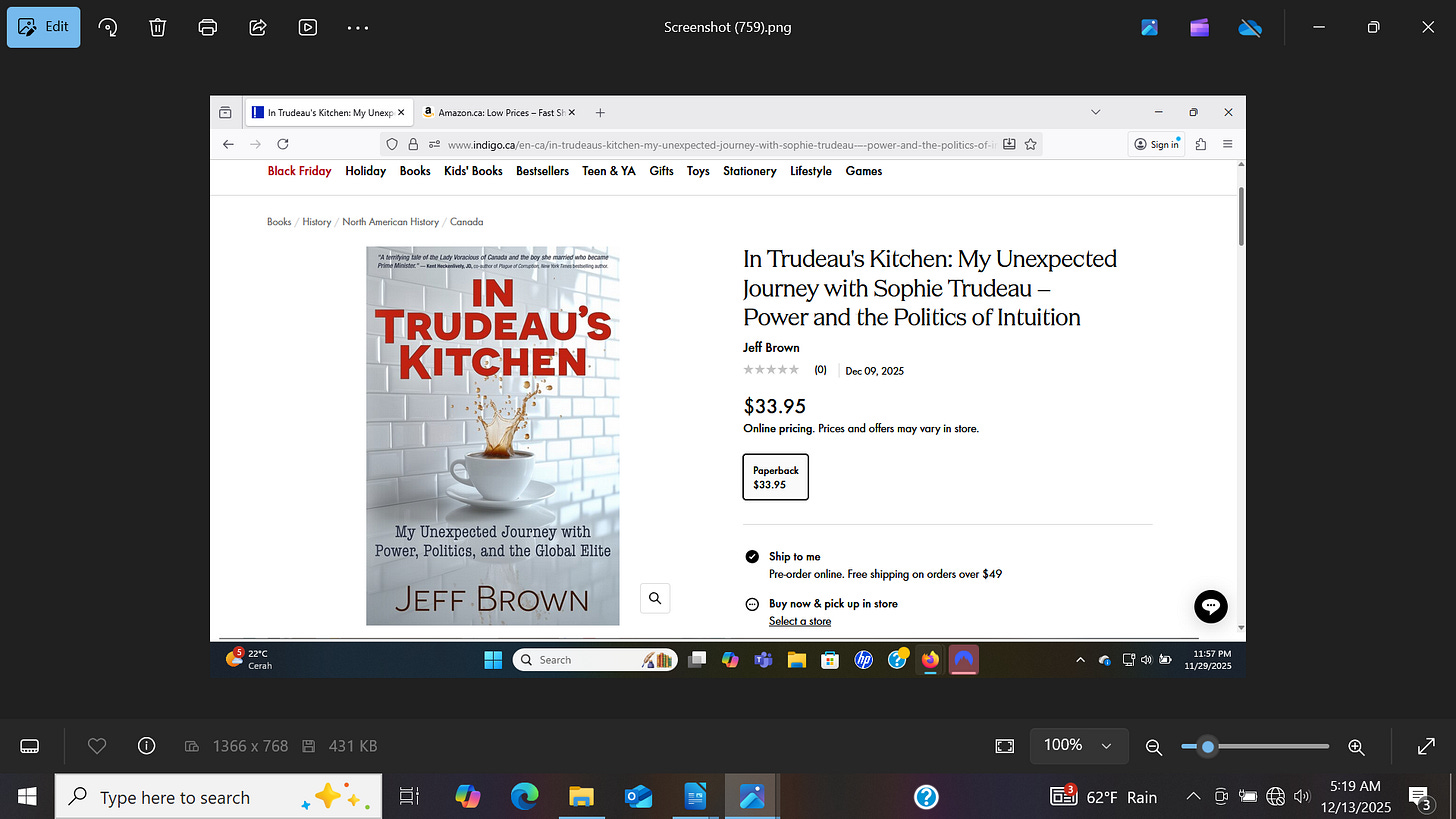Open the notification center with 3 alerts

(x=1419, y=796)
